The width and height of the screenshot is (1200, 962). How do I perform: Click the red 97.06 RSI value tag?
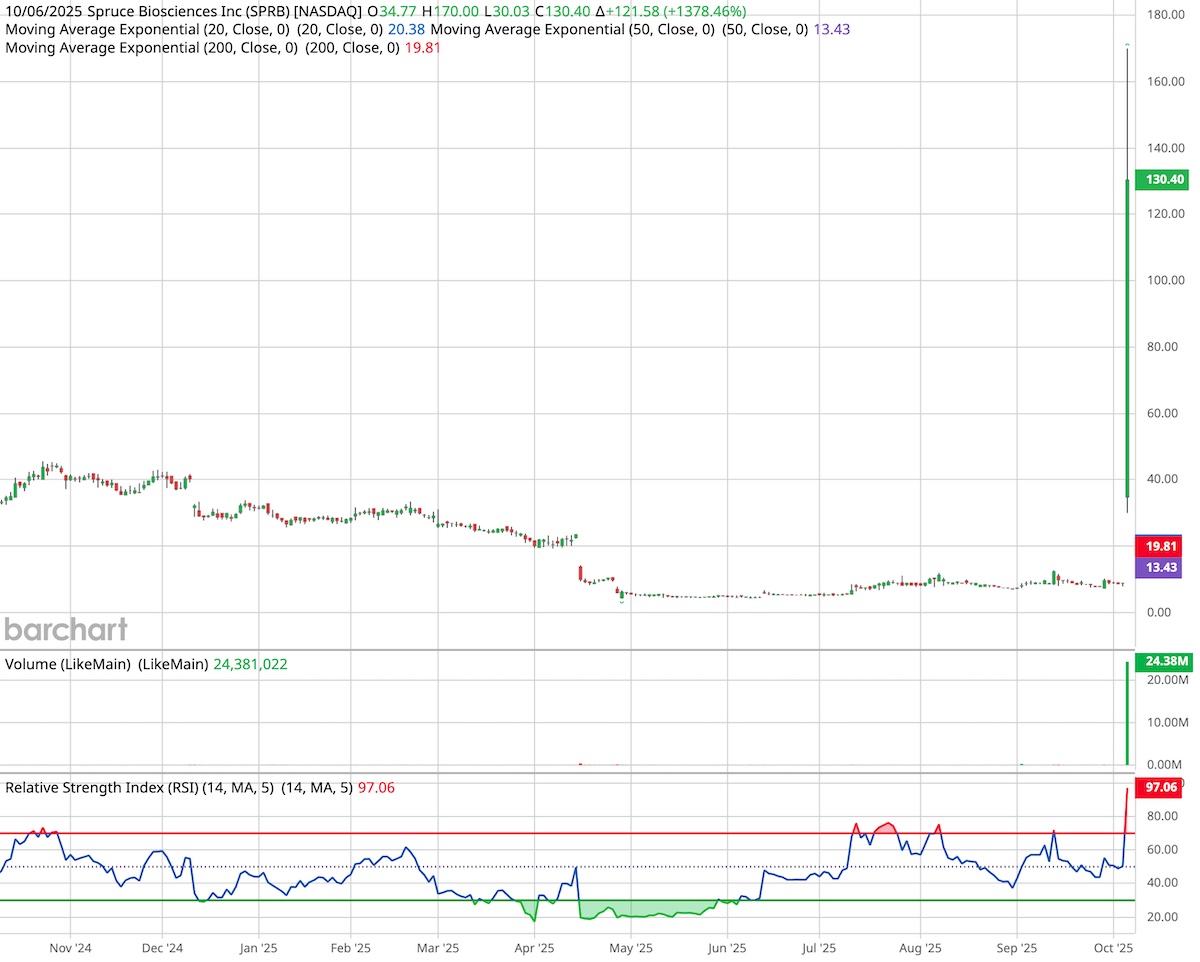[x=1160, y=787]
